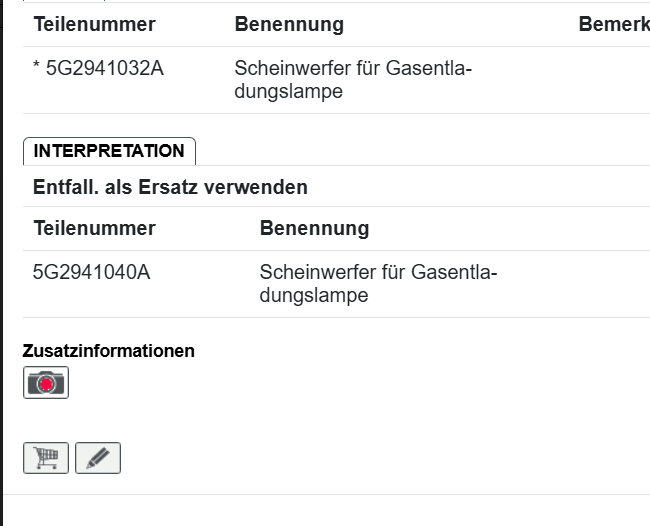Click the Zusatzinformationen label

108,351
